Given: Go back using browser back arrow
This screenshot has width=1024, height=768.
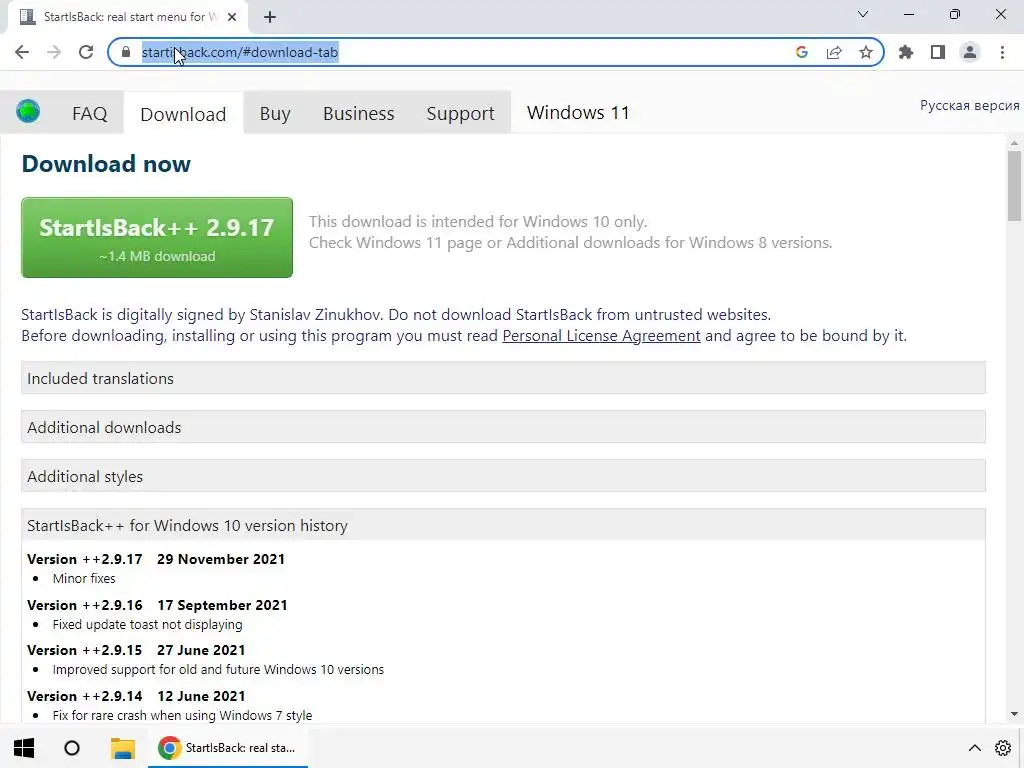Looking at the screenshot, I should (22, 52).
